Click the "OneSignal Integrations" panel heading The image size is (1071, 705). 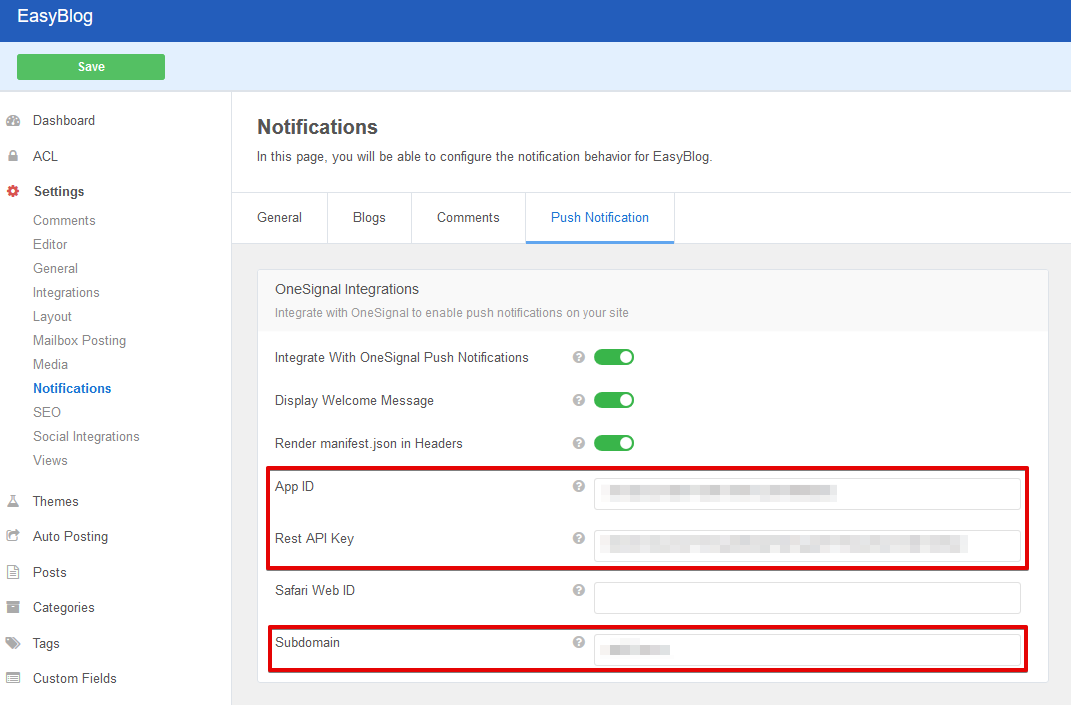tap(346, 290)
